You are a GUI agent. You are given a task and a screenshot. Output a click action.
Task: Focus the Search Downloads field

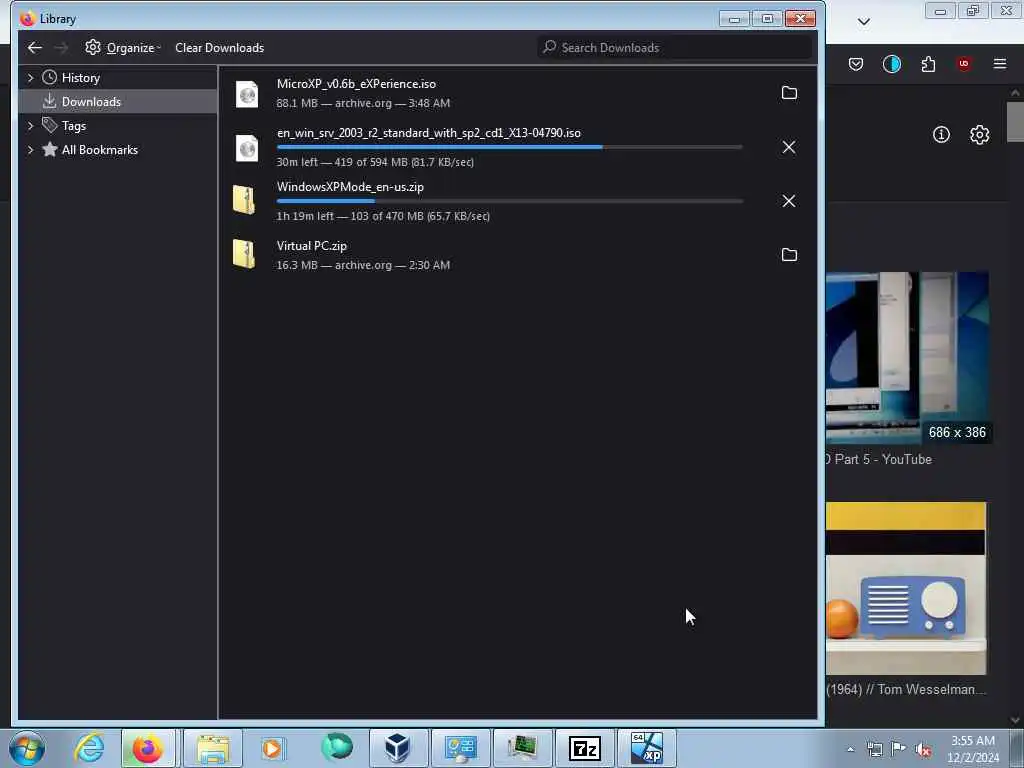pyautogui.click(x=675, y=48)
